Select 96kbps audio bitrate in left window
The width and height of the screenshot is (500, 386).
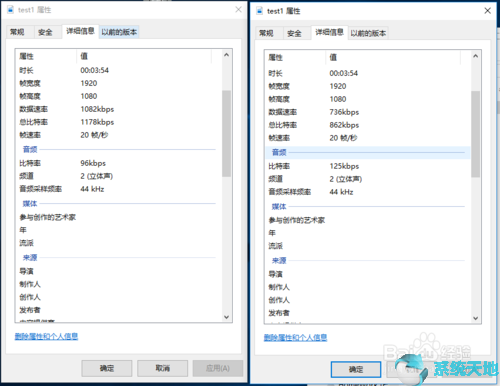coord(93,163)
